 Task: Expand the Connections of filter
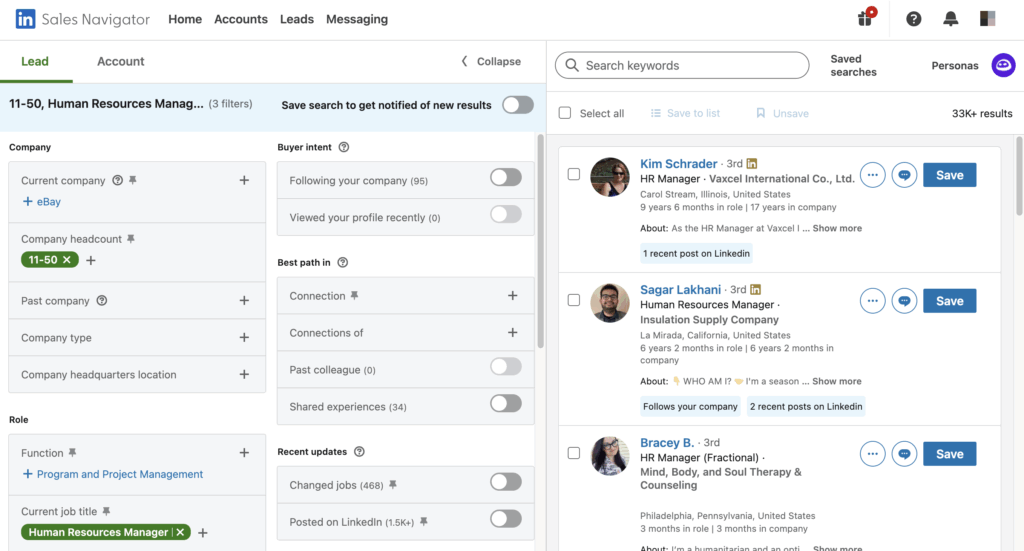pos(513,333)
